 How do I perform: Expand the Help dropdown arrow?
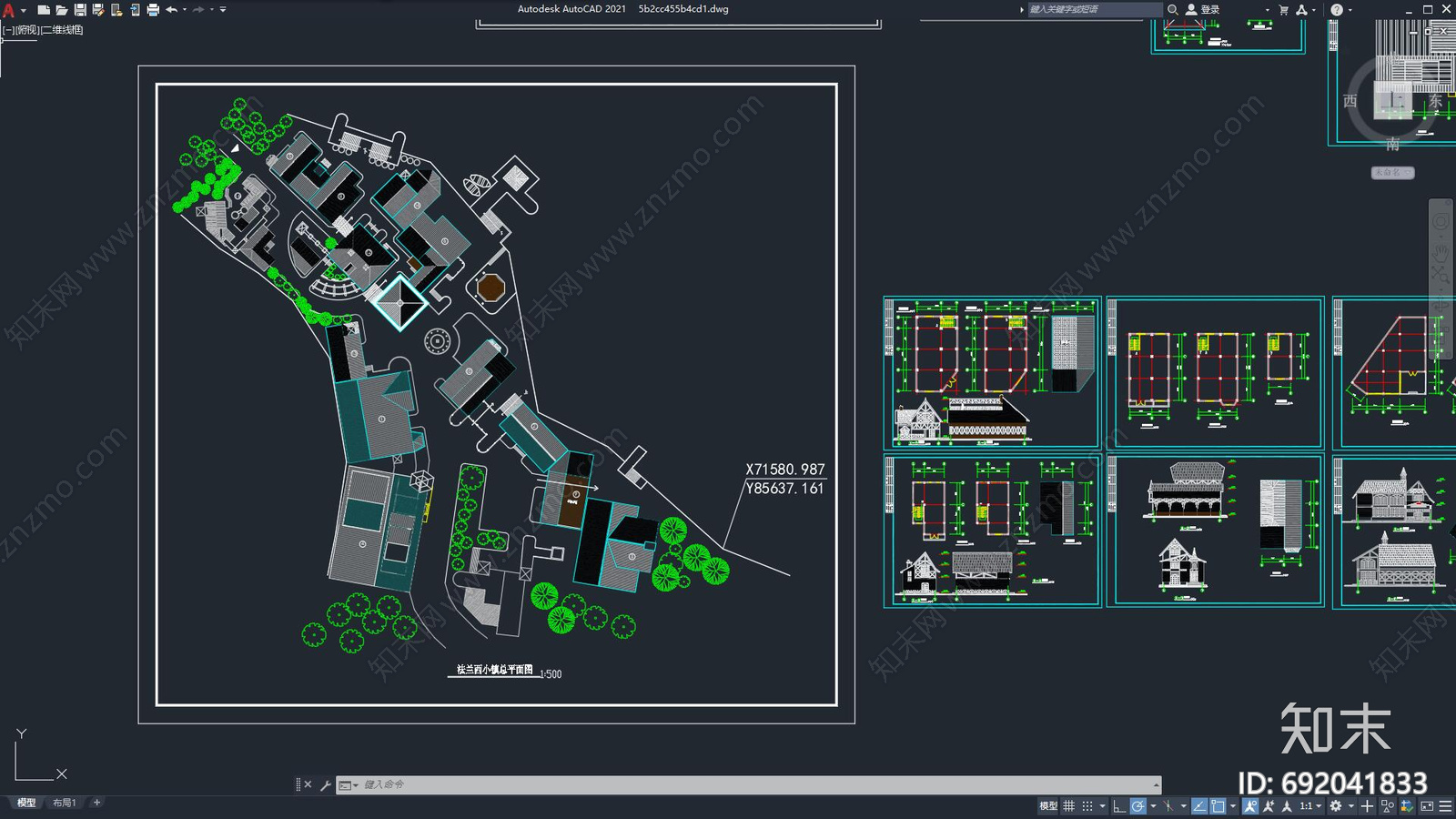1350,10
